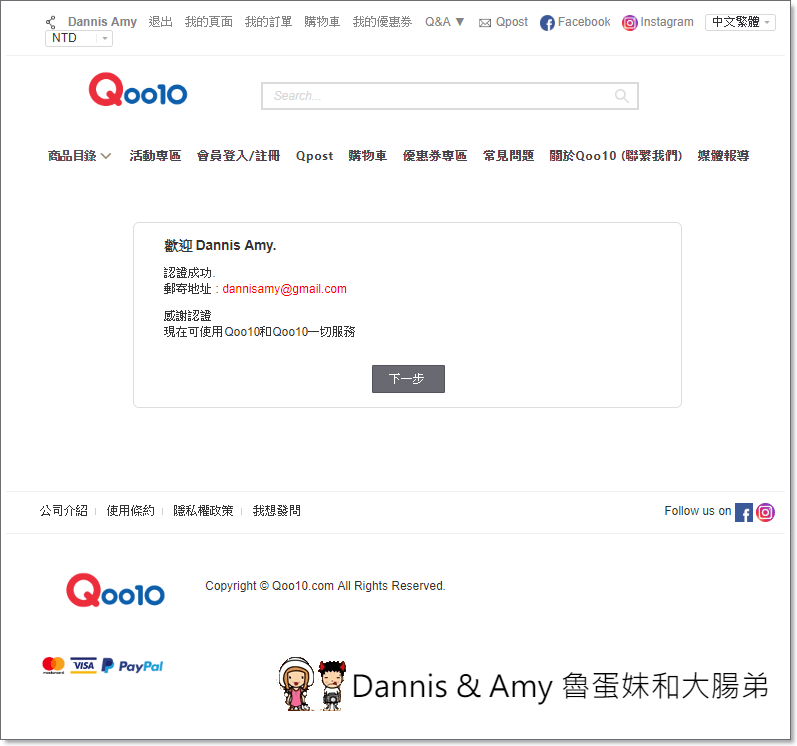Open the NTD currency dropdown
The width and height of the screenshot is (797, 746).
point(79,38)
